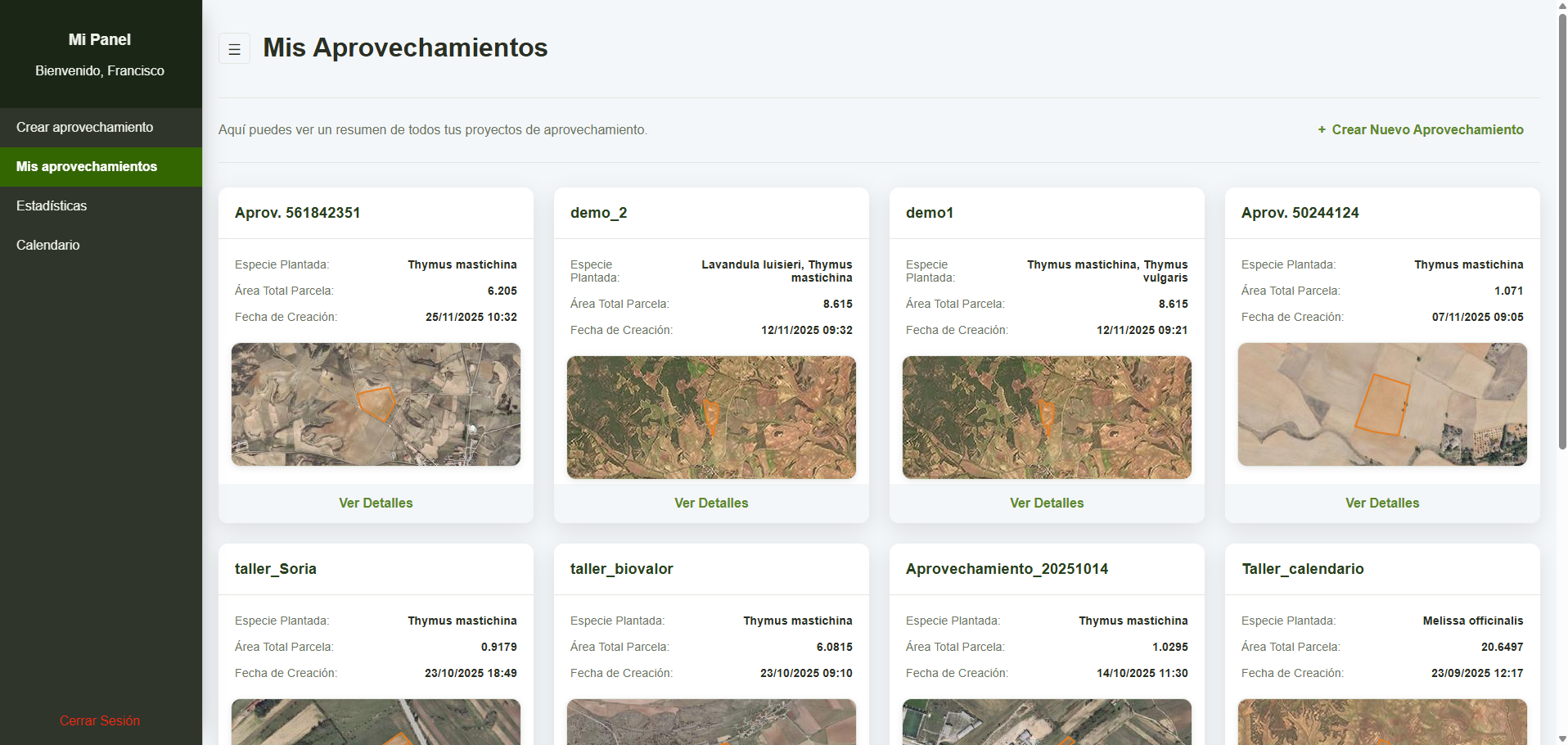
Task: Click Crear Nuevo Aprovechamiento link
Action: (1420, 129)
